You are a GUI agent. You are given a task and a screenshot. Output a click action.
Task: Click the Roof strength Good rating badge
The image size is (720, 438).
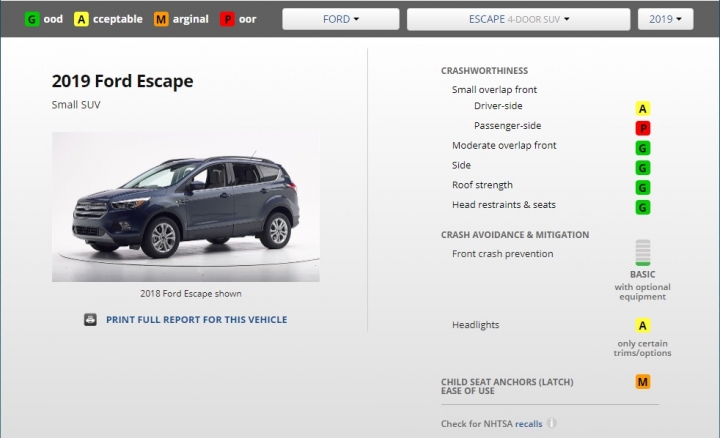pos(642,187)
